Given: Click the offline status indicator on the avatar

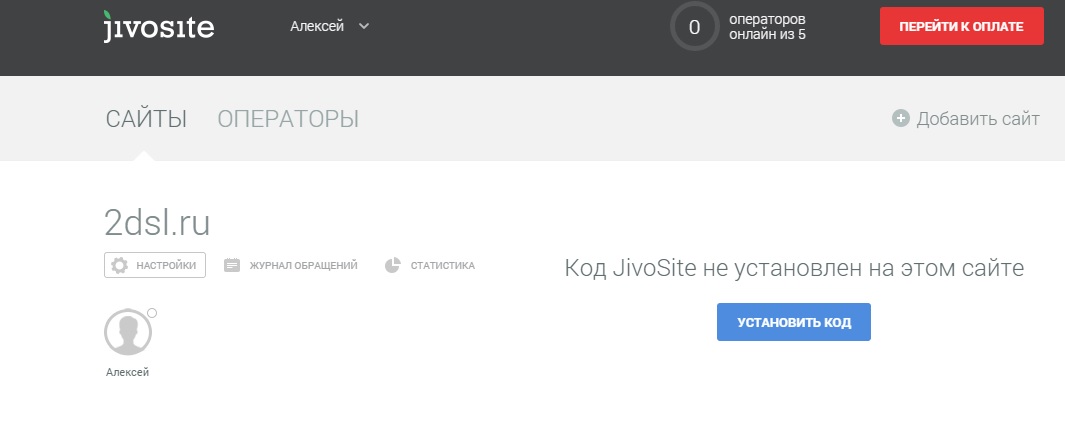Looking at the screenshot, I should 152,313.
